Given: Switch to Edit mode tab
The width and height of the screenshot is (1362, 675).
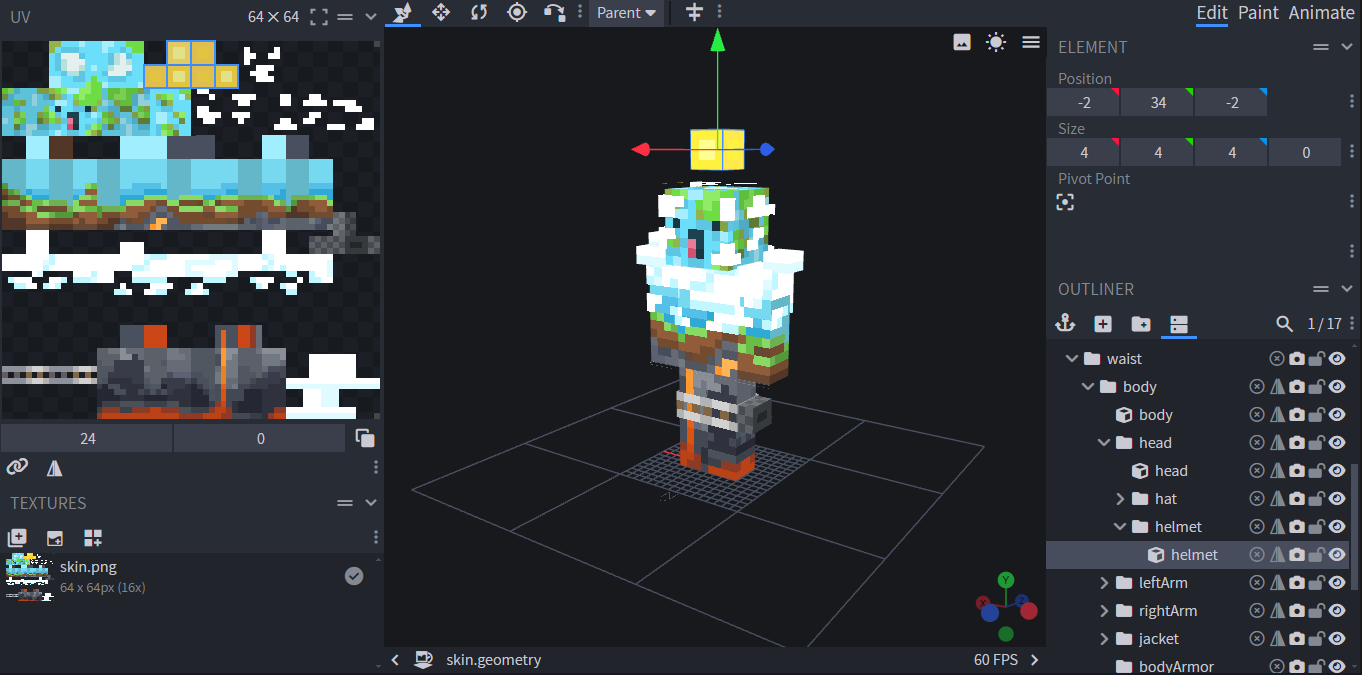Looking at the screenshot, I should click(1212, 13).
